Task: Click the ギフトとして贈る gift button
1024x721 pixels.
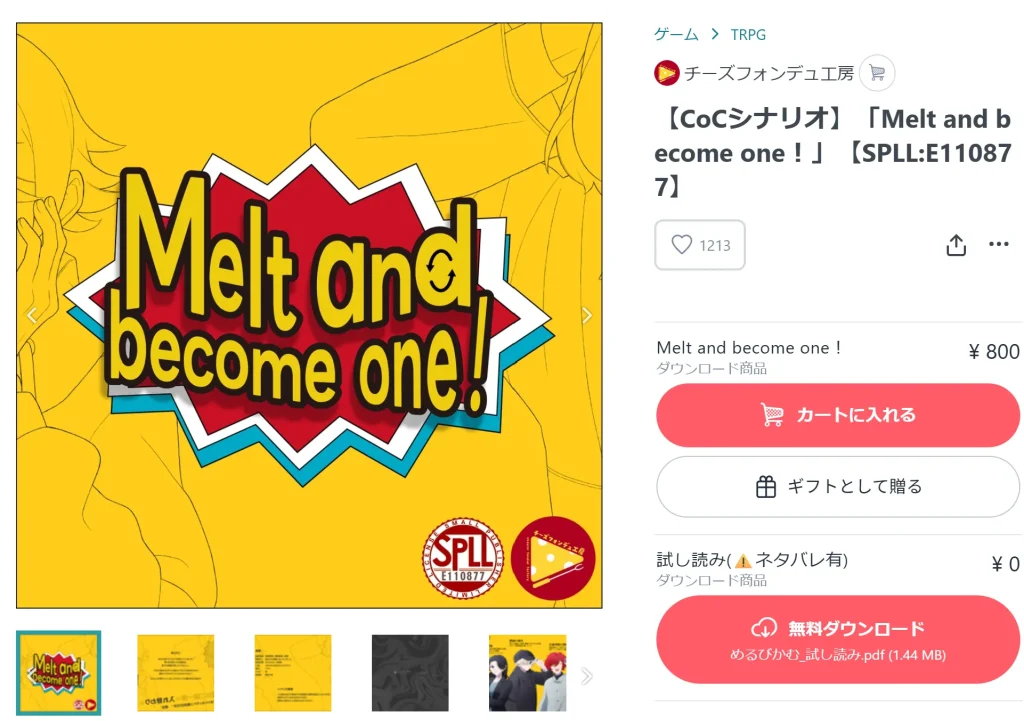Action: click(x=838, y=487)
